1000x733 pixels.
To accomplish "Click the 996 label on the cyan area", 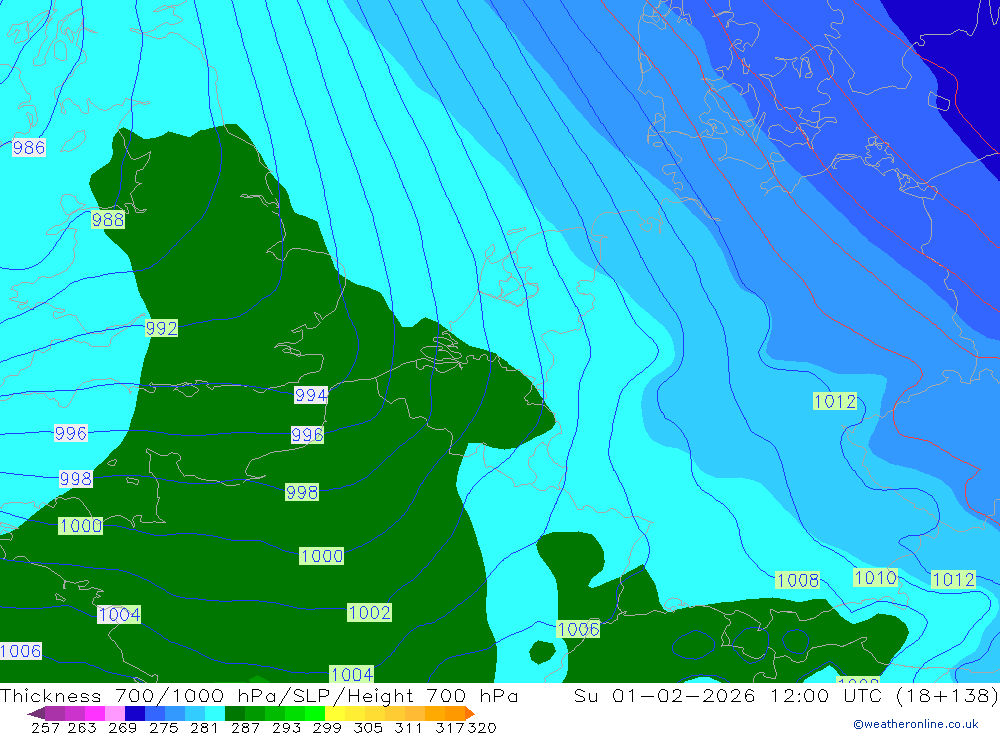I will click(70, 433).
